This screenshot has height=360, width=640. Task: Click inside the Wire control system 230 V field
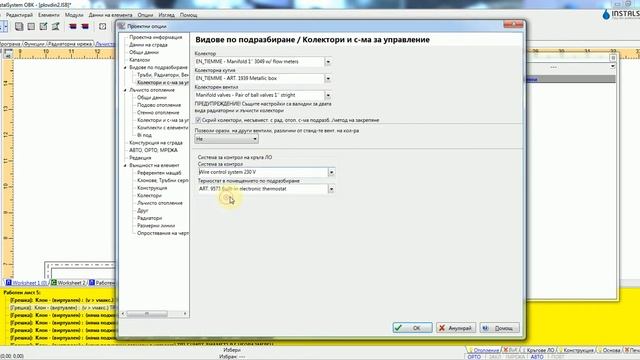click(x=263, y=172)
